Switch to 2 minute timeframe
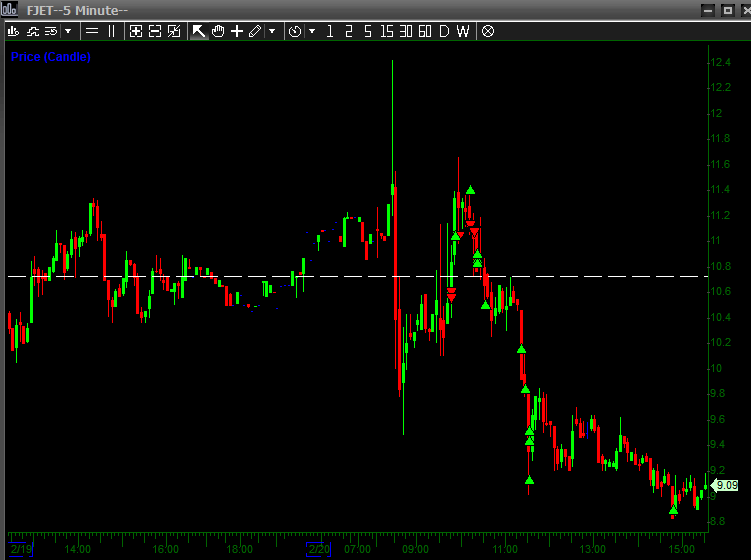The image size is (751, 560). click(x=349, y=32)
